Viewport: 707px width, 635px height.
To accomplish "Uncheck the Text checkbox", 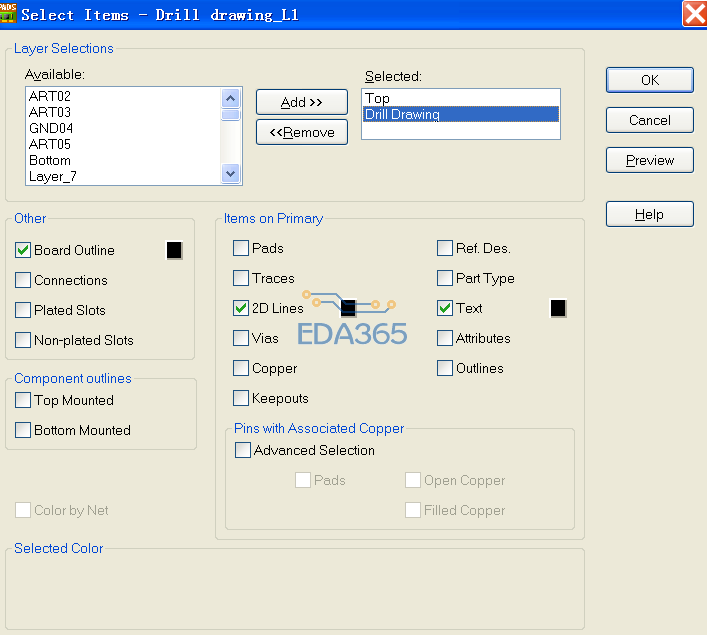I will coord(445,308).
